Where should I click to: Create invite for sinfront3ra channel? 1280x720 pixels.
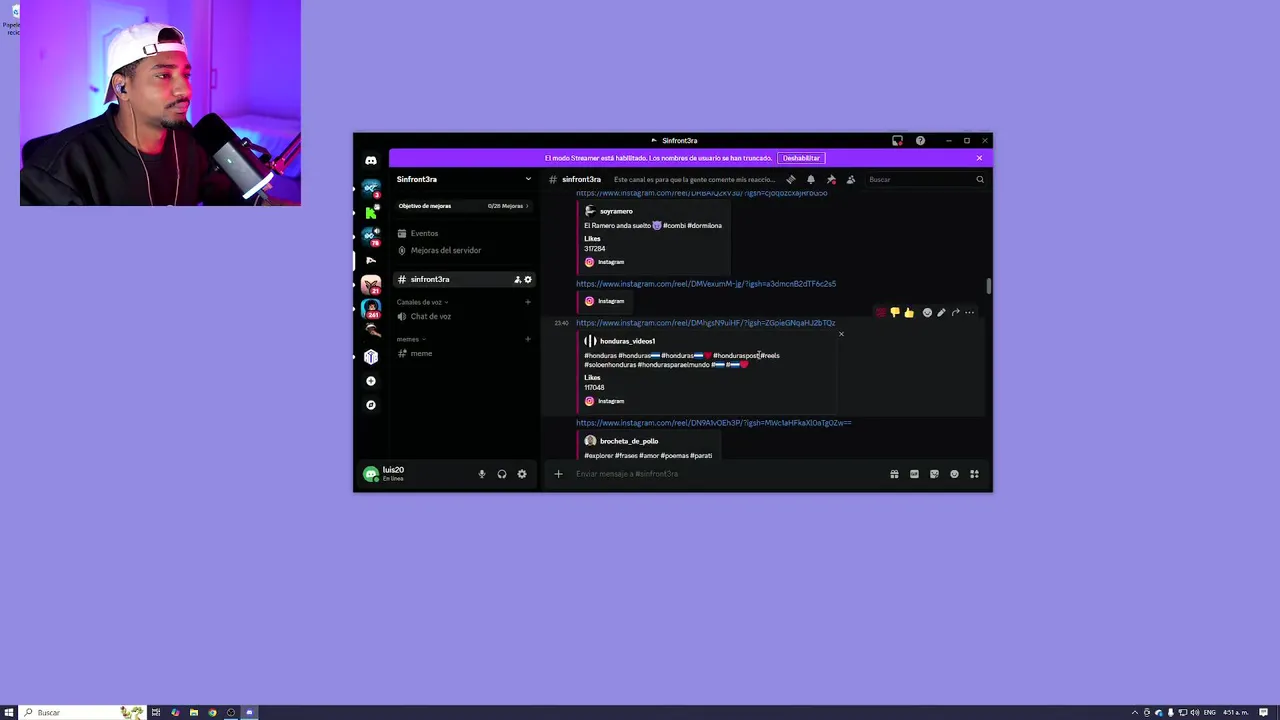coord(517,280)
